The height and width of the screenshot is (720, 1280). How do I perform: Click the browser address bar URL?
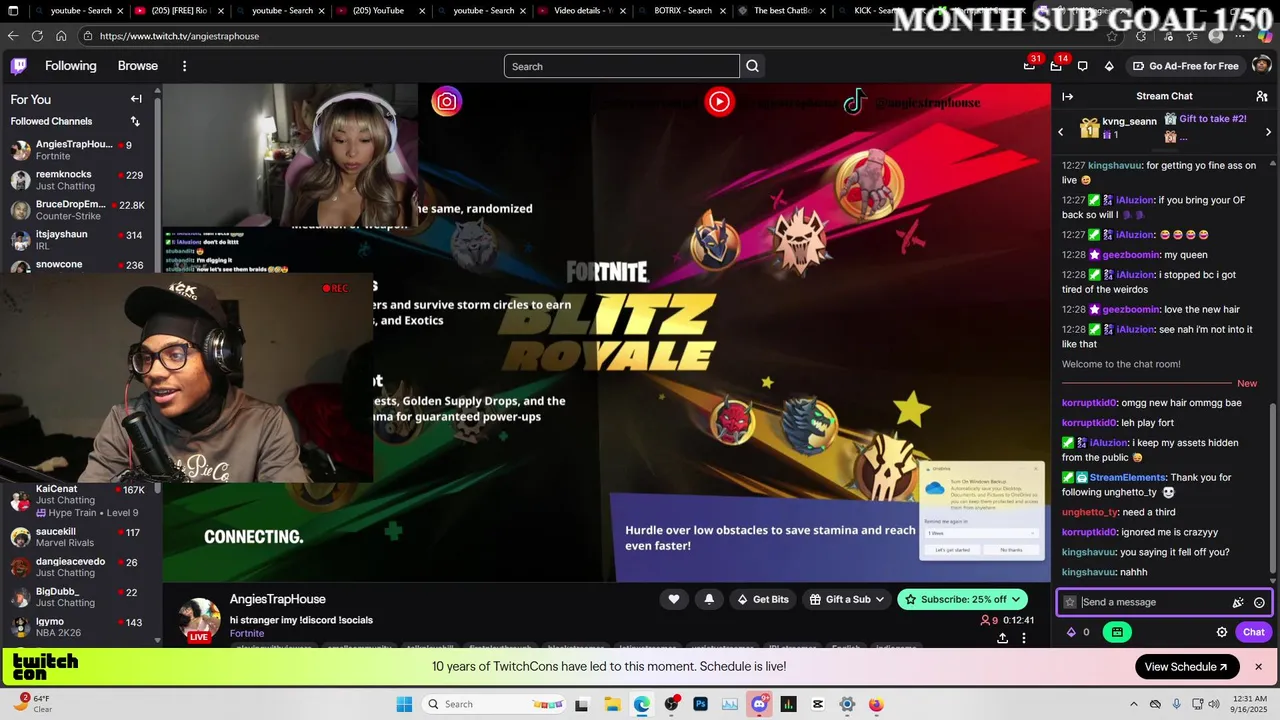point(179,36)
